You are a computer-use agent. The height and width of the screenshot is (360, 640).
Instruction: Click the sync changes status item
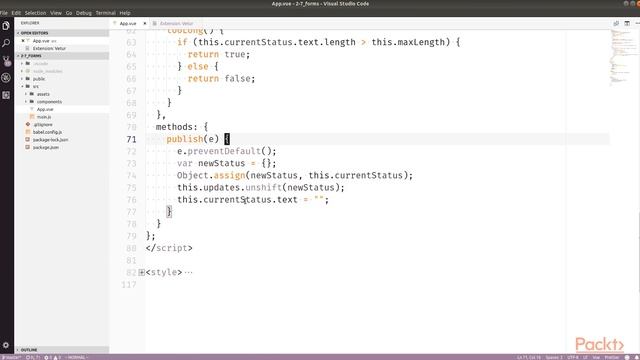tap(33, 358)
